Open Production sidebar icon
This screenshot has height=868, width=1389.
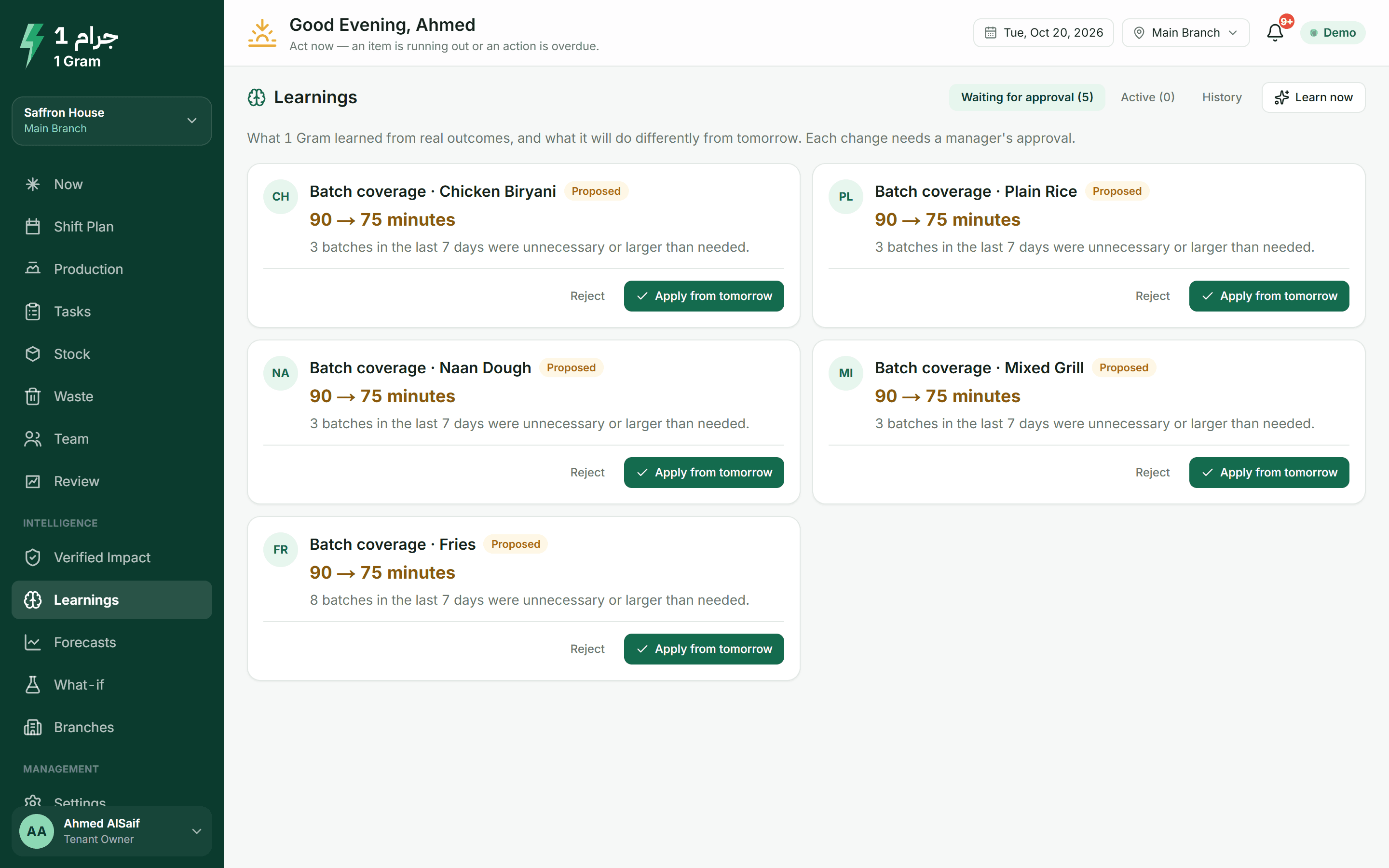33,269
